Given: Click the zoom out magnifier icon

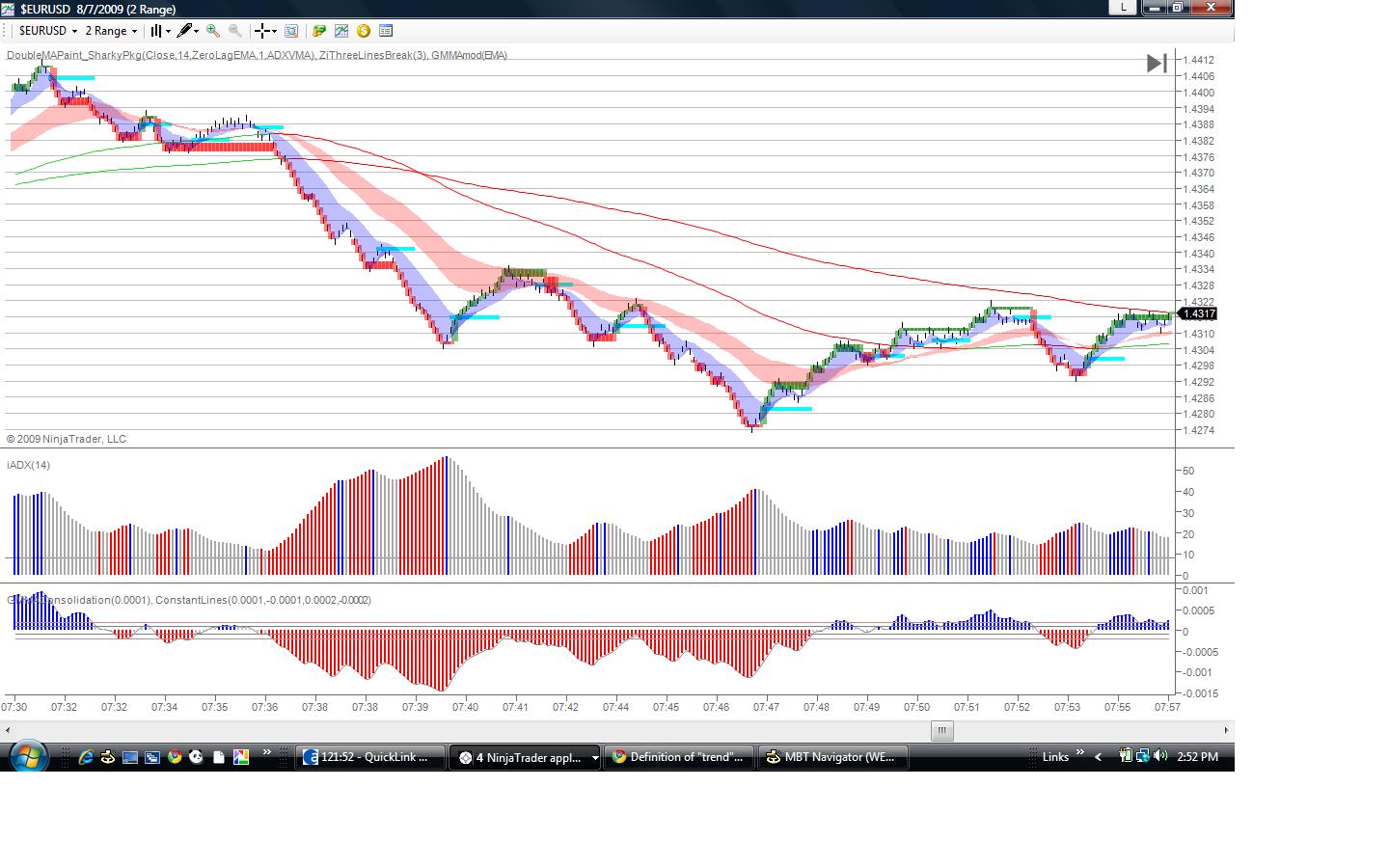Looking at the screenshot, I should click(x=235, y=31).
